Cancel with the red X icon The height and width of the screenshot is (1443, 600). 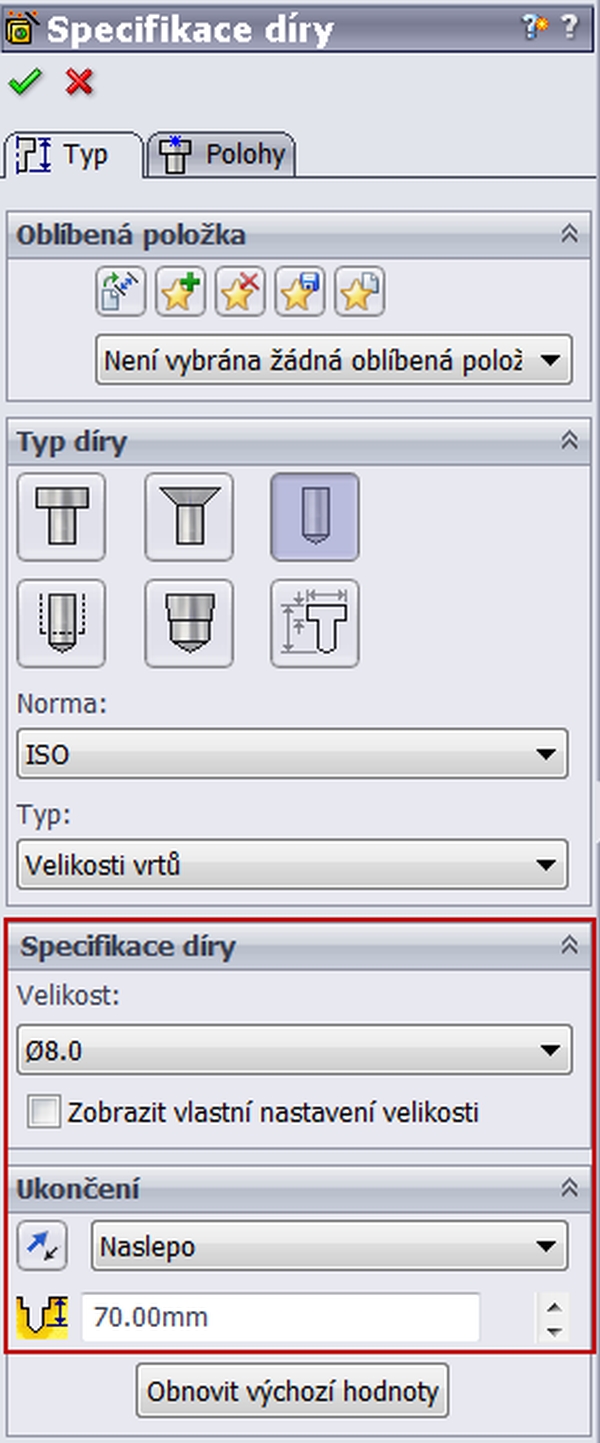79,82
